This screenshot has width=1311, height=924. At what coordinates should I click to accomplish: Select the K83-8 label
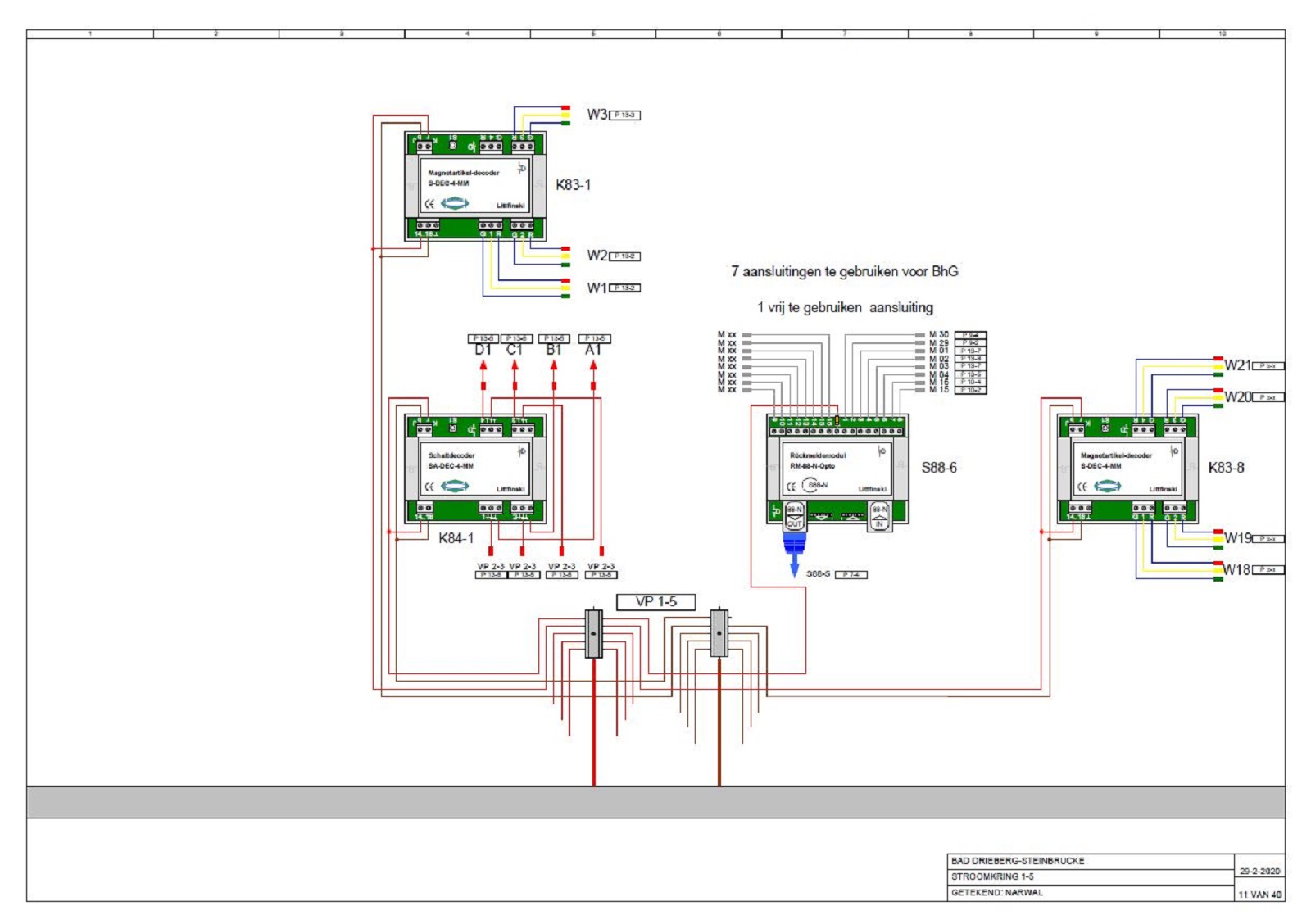tap(1226, 468)
